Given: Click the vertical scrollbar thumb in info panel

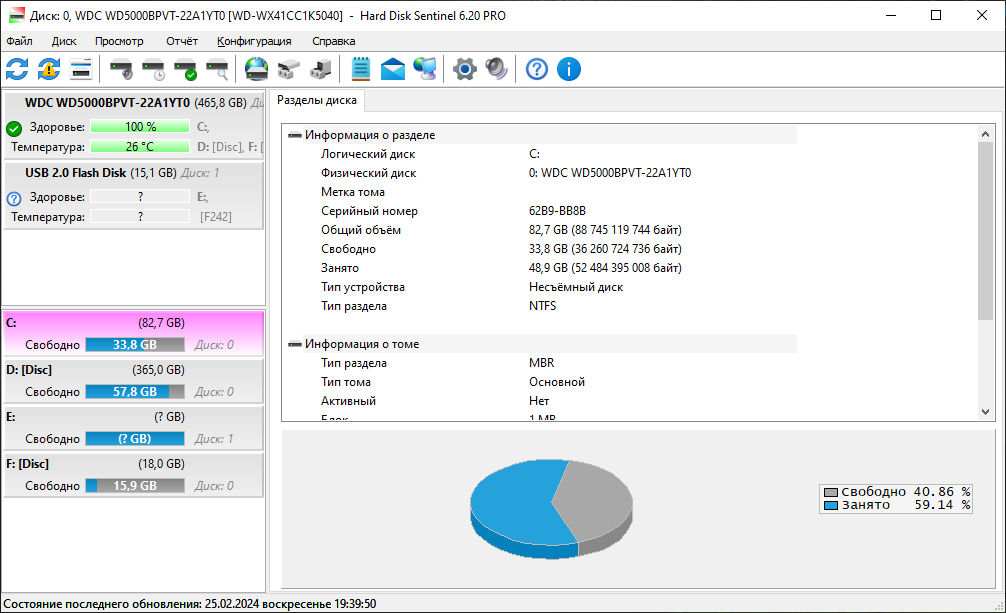Looking at the screenshot, I should pyautogui.click(x=985, y=231).
